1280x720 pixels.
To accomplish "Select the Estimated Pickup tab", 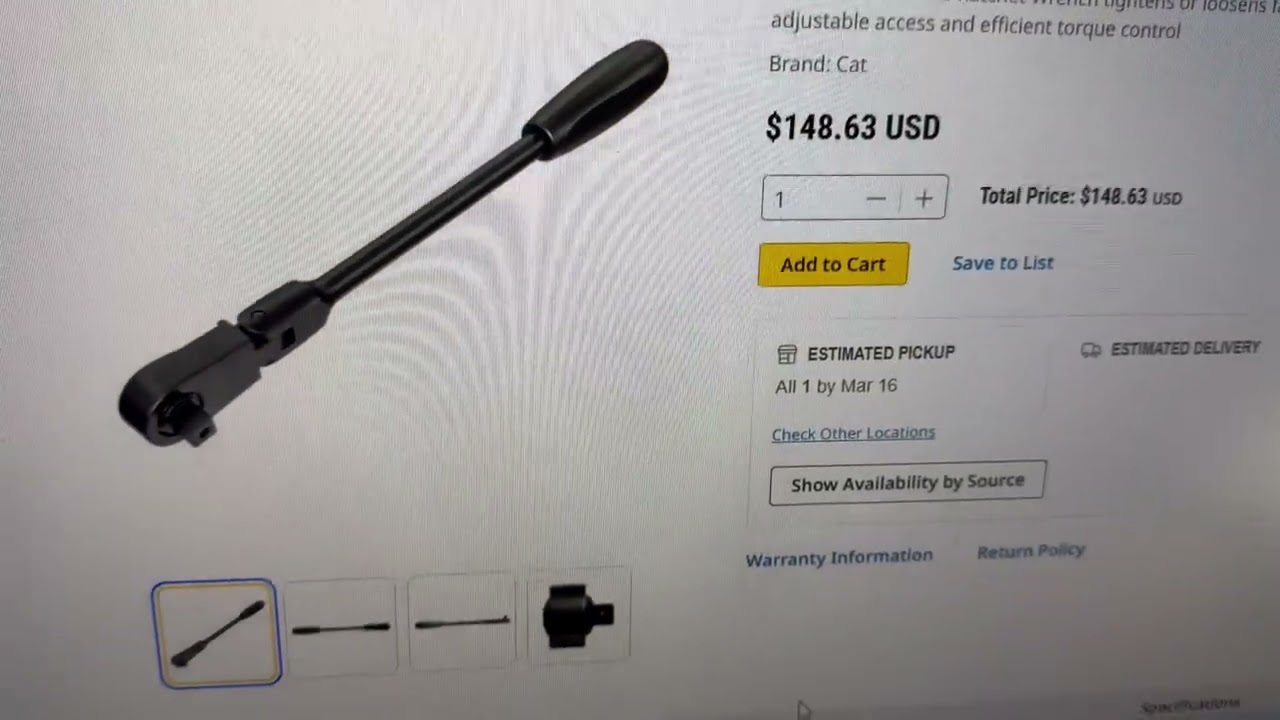I will click(x=866, y=353).
